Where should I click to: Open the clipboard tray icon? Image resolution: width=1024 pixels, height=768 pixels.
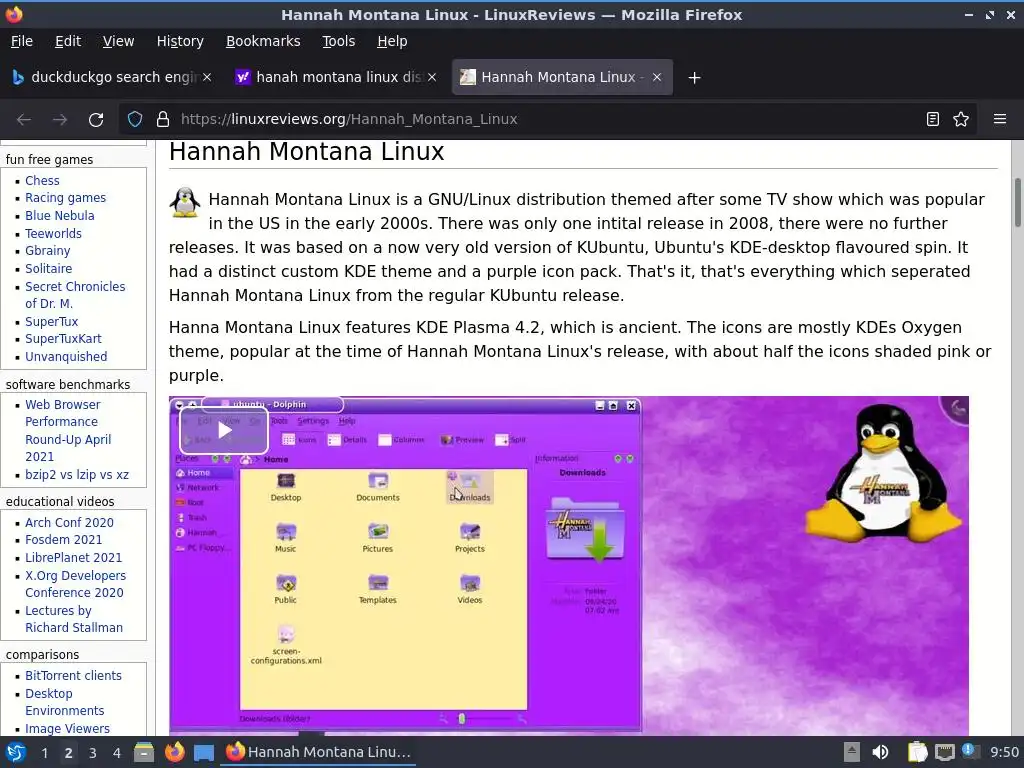[918, 752]
